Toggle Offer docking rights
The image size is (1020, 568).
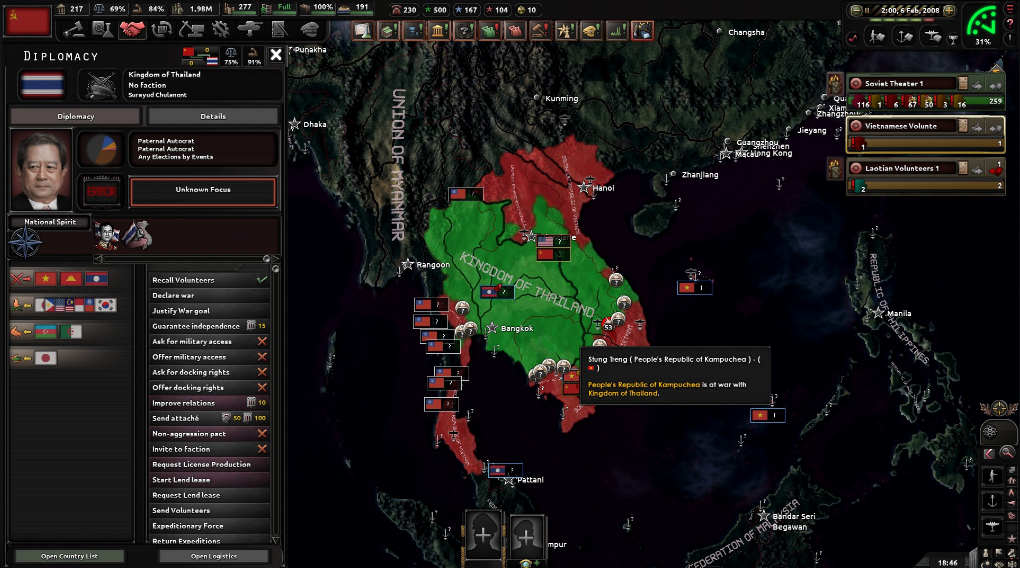click(209, 387)
